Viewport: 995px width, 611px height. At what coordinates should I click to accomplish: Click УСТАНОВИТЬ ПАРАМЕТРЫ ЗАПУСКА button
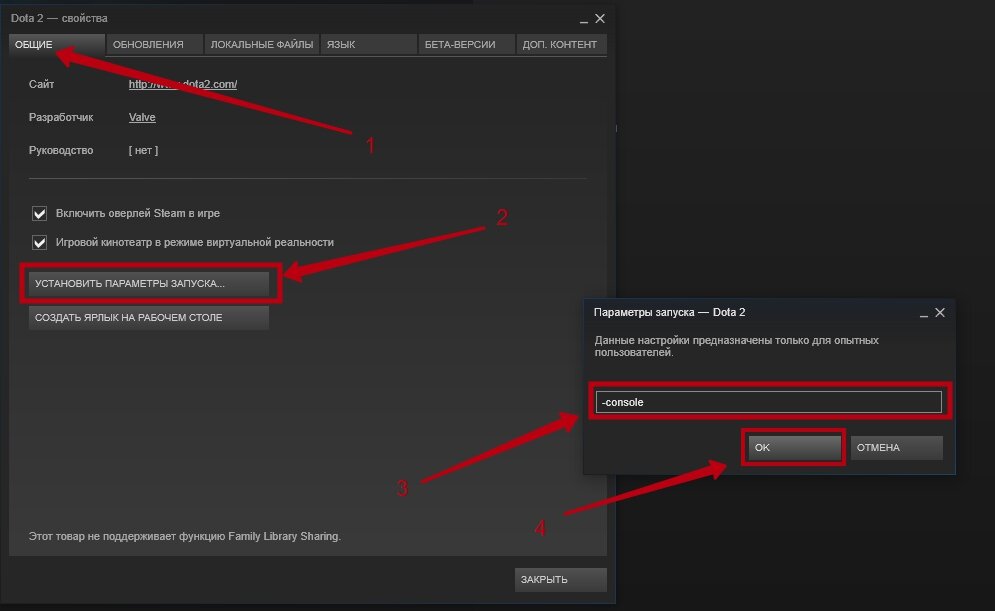[148, 284]
